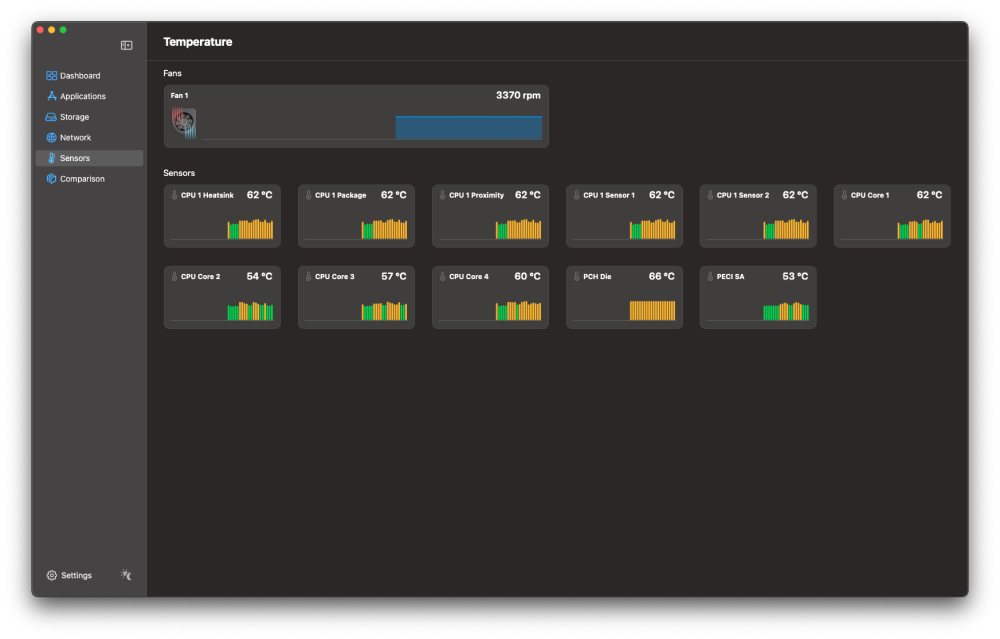Viewport: 1000px width, 639px height.
Task: Click the CPU Core 1 thermometer icon
Action: coord(844,195)
